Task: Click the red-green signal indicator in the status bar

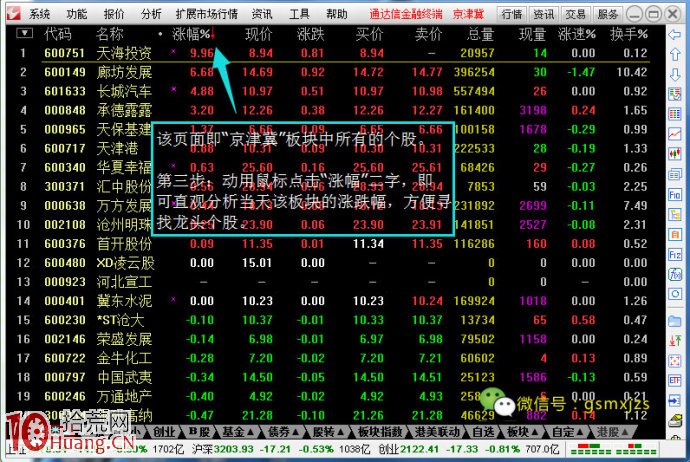Action: pos(613,449)
